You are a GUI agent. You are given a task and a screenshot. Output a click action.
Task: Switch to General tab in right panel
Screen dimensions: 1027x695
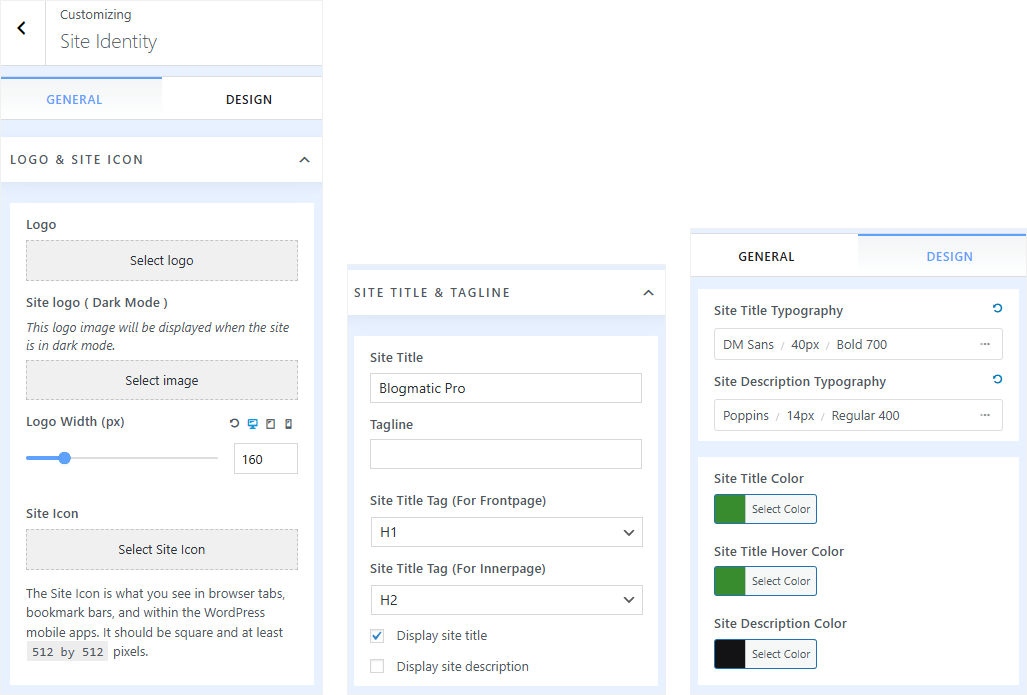pyautogui.click(x=766, y=256)
